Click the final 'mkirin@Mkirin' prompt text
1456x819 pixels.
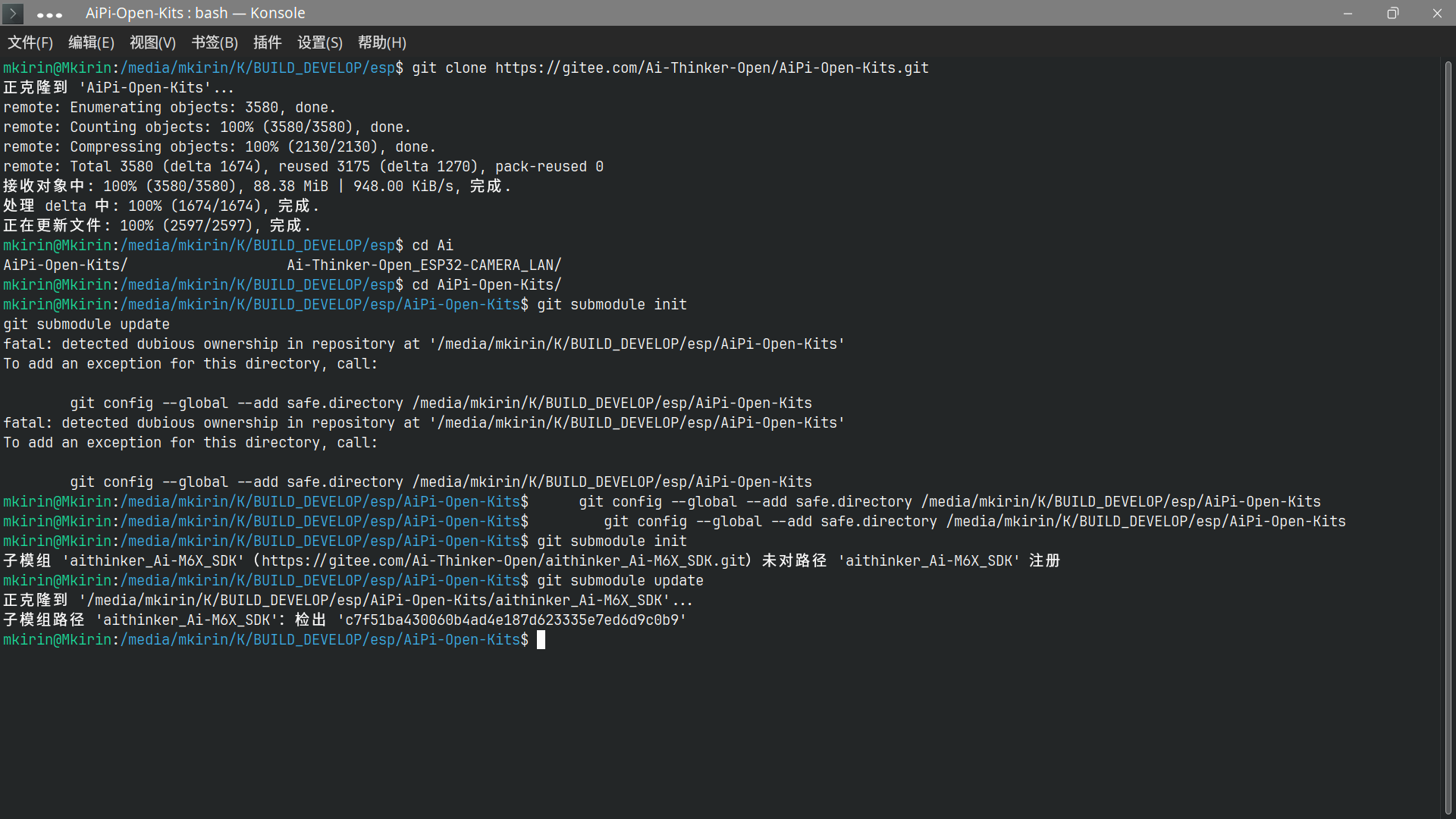58,640
